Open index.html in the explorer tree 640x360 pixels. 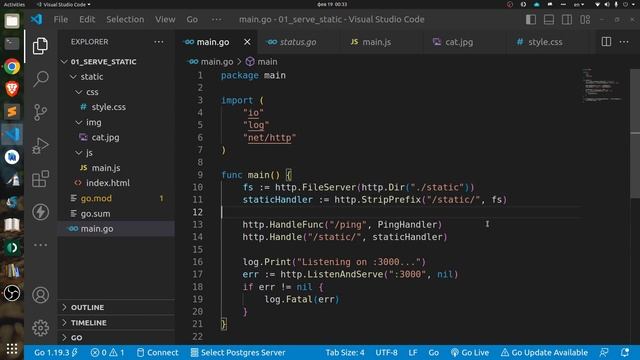(116, 183)
